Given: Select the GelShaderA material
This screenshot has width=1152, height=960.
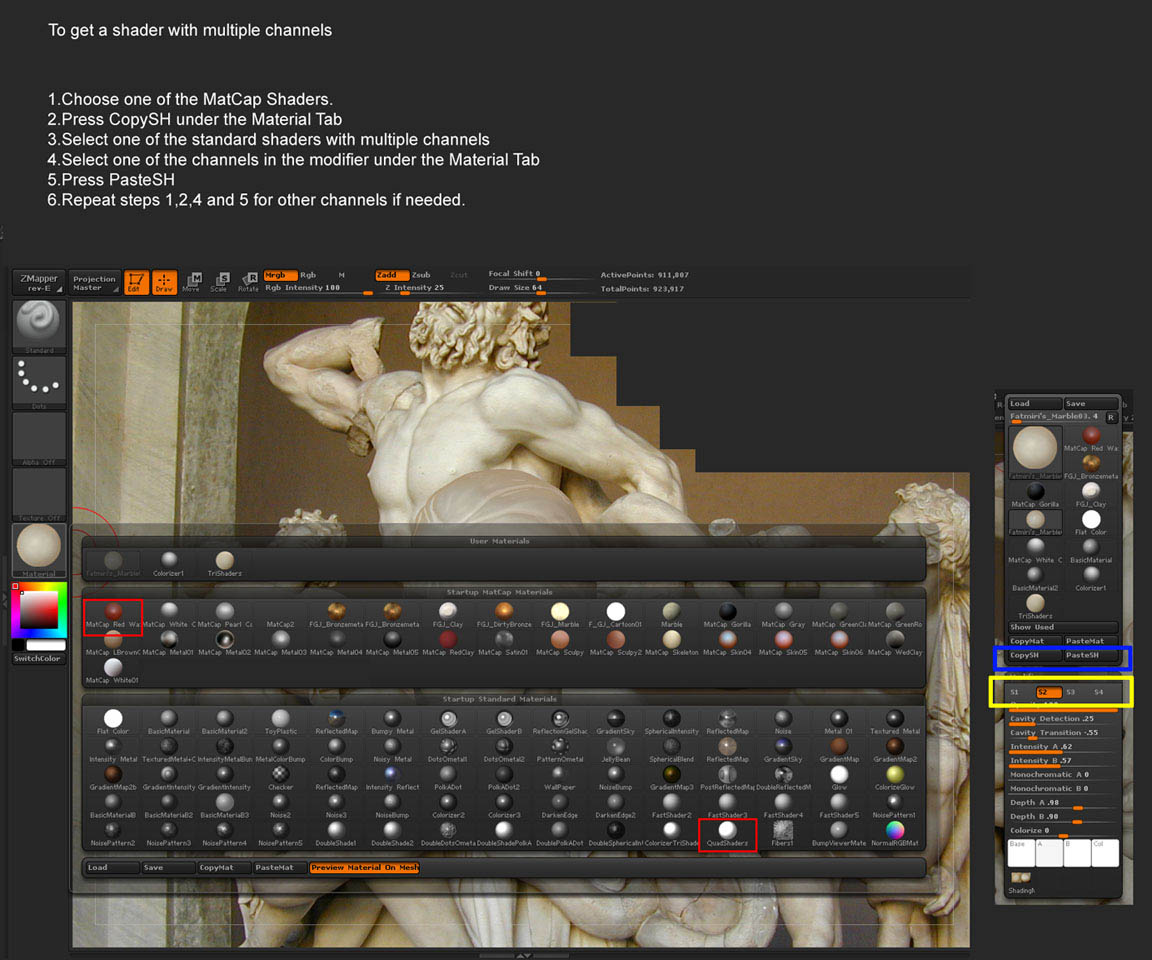Looking at the screenshot, I should (448, 722).
